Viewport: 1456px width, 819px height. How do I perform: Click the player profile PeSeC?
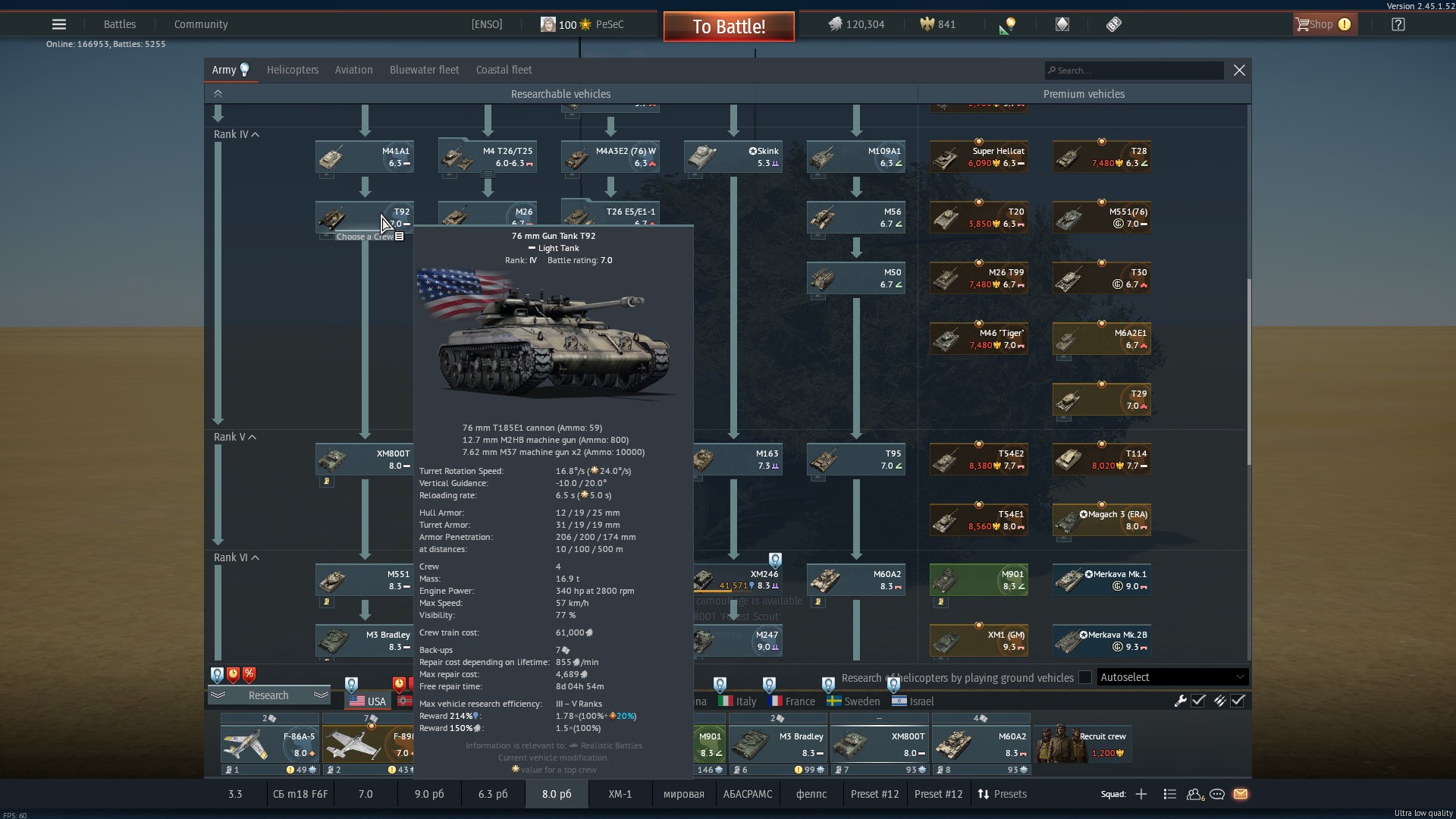(x=582, y=24)
